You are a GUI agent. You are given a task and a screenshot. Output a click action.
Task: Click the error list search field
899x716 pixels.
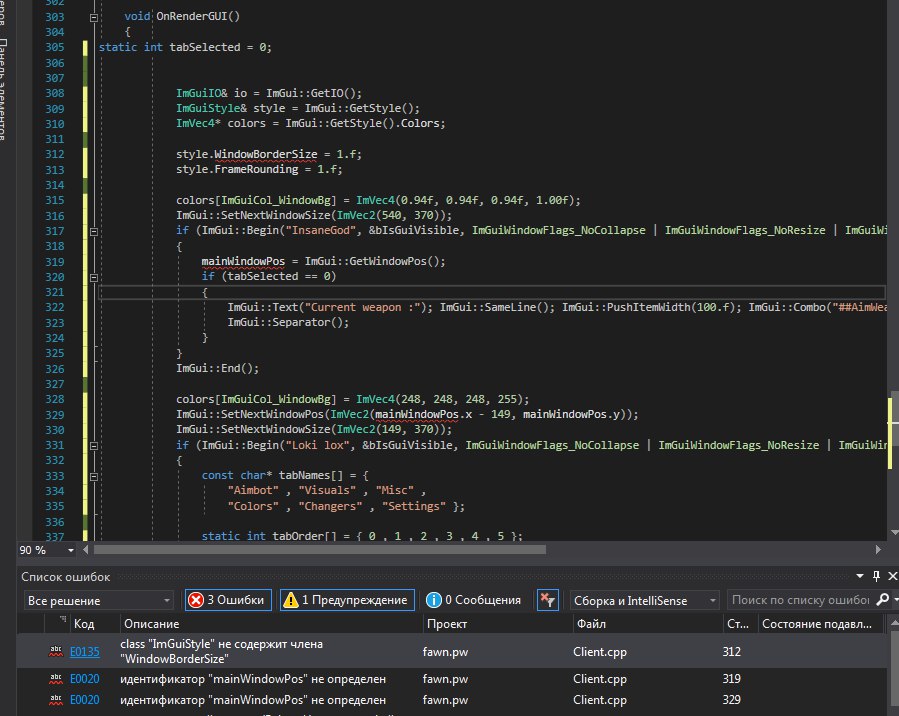pyautogui.click(x=798, y=600)
